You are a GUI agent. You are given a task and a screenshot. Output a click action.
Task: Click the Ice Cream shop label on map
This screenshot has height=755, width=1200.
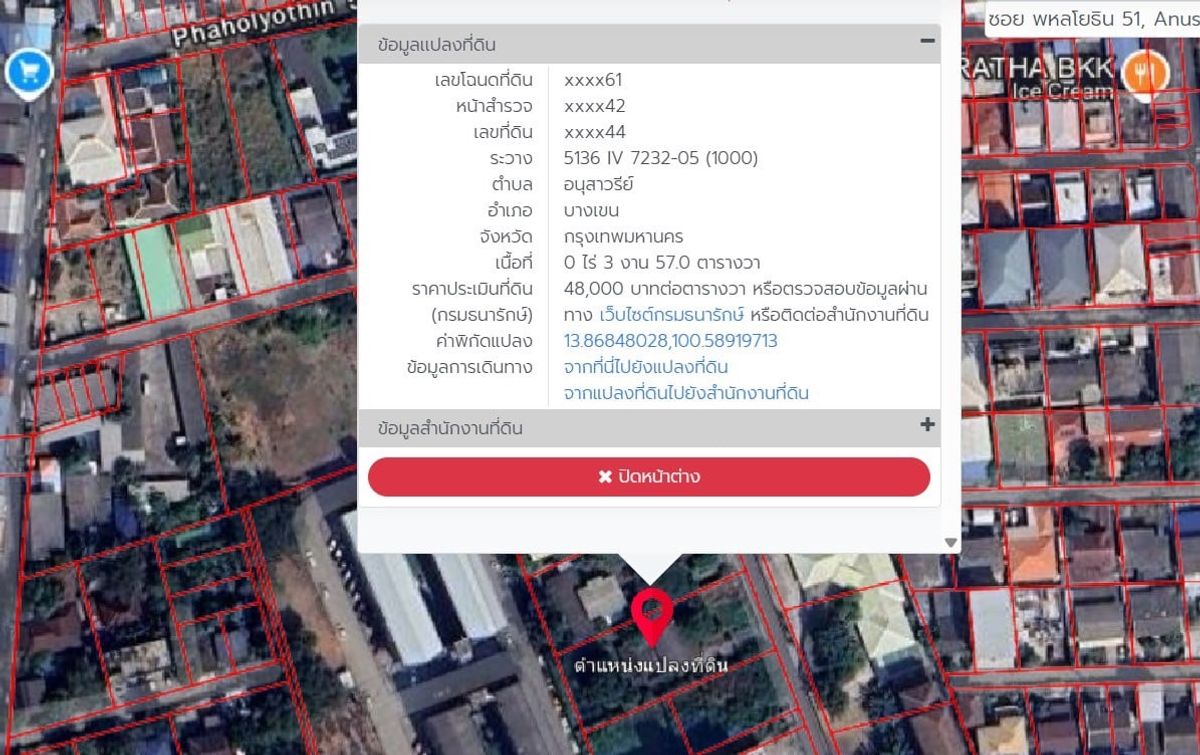click(x=1063, y=91)
